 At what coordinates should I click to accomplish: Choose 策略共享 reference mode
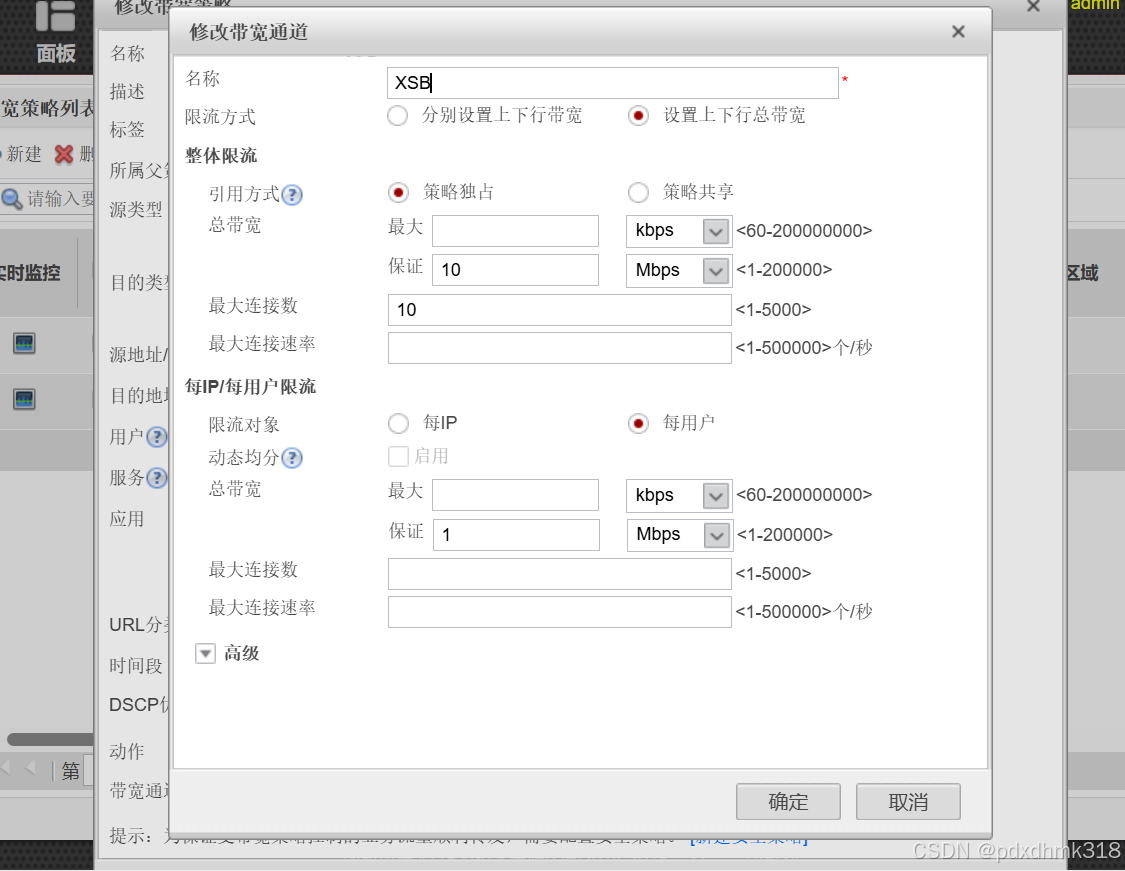click(x=638, y=192)
